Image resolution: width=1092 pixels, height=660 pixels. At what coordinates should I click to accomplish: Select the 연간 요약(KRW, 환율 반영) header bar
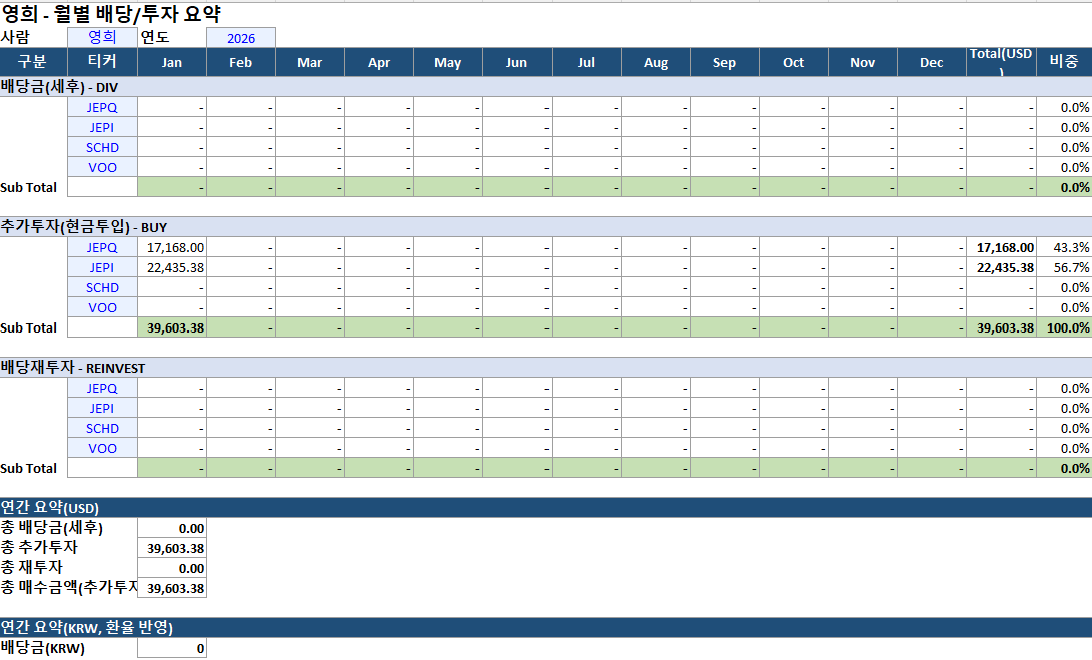546,627
